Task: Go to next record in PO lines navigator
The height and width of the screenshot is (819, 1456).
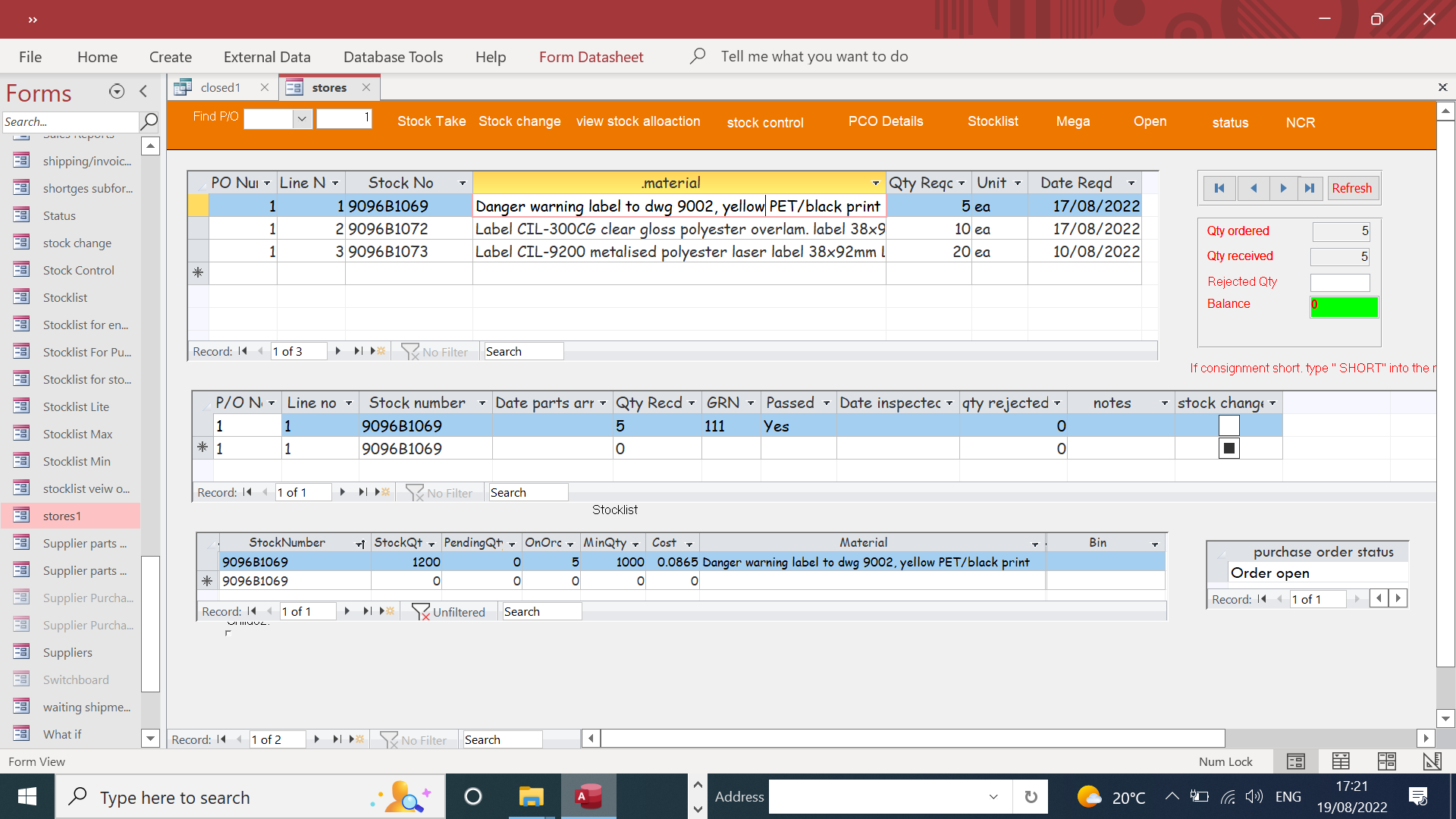Action: tap(337, 351)
